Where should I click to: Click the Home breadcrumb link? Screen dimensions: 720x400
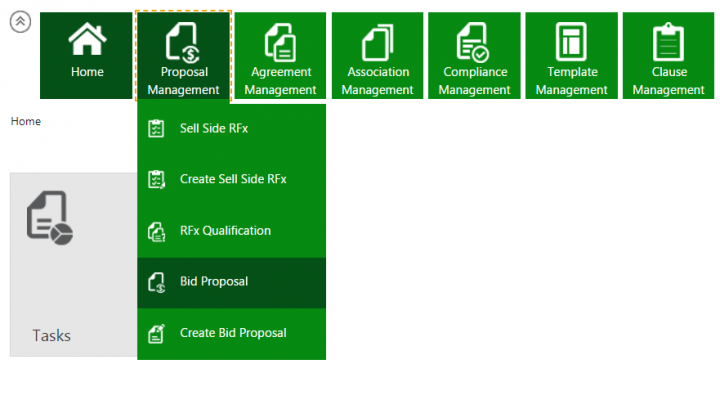click(x=26, y=121)
